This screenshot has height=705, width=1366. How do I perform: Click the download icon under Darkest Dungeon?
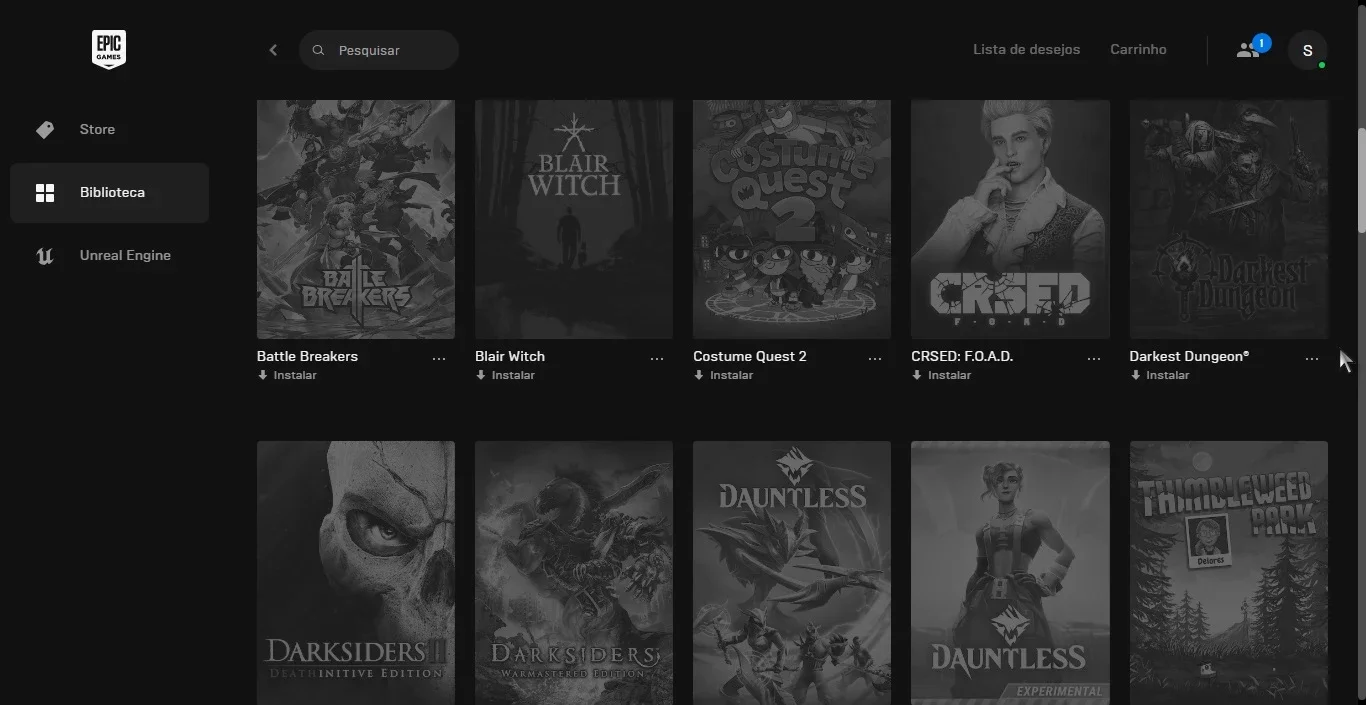click(x=1135, y=375)
